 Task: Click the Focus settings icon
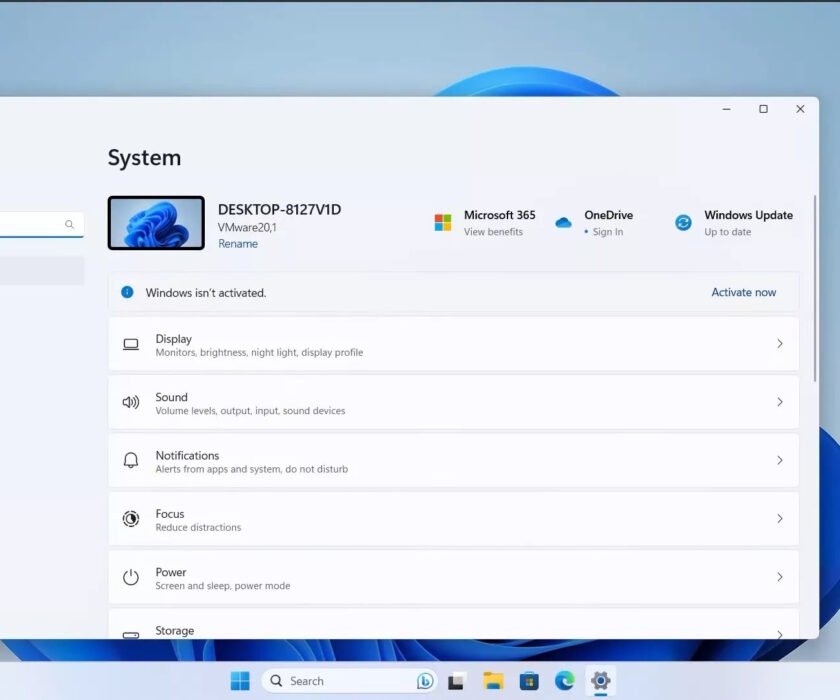(131, 518)
